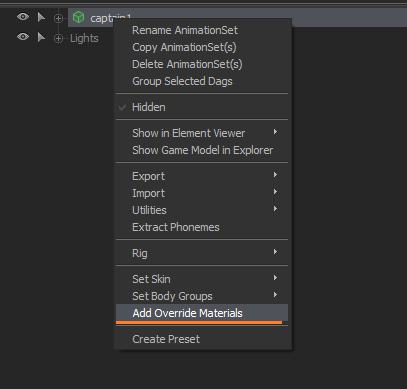Choose Rename AnimationSet
This screenshot has height=389, width=407.
pos(202,30)
